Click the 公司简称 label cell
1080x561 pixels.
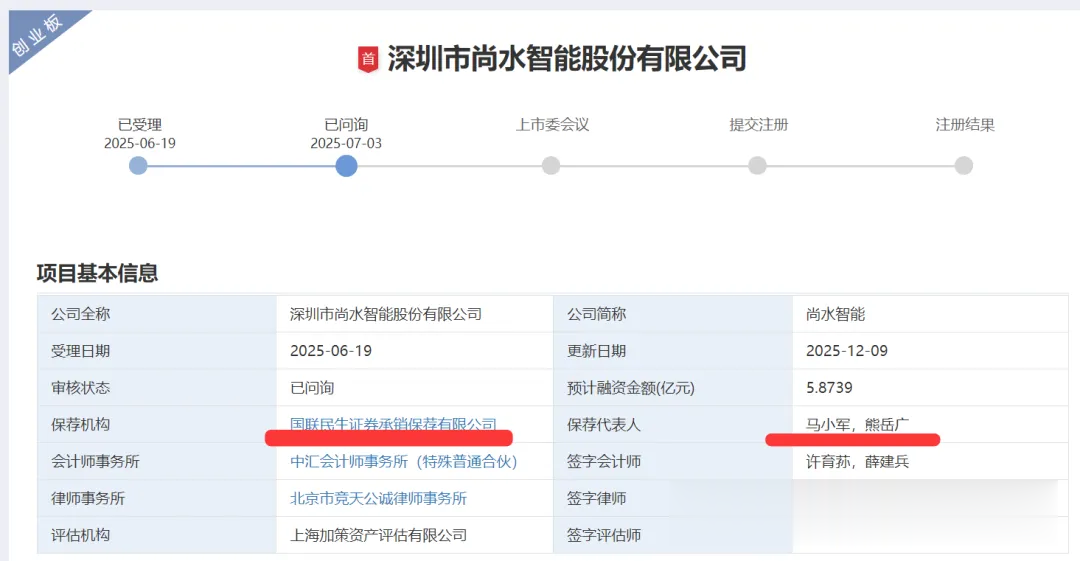(673, 314)
